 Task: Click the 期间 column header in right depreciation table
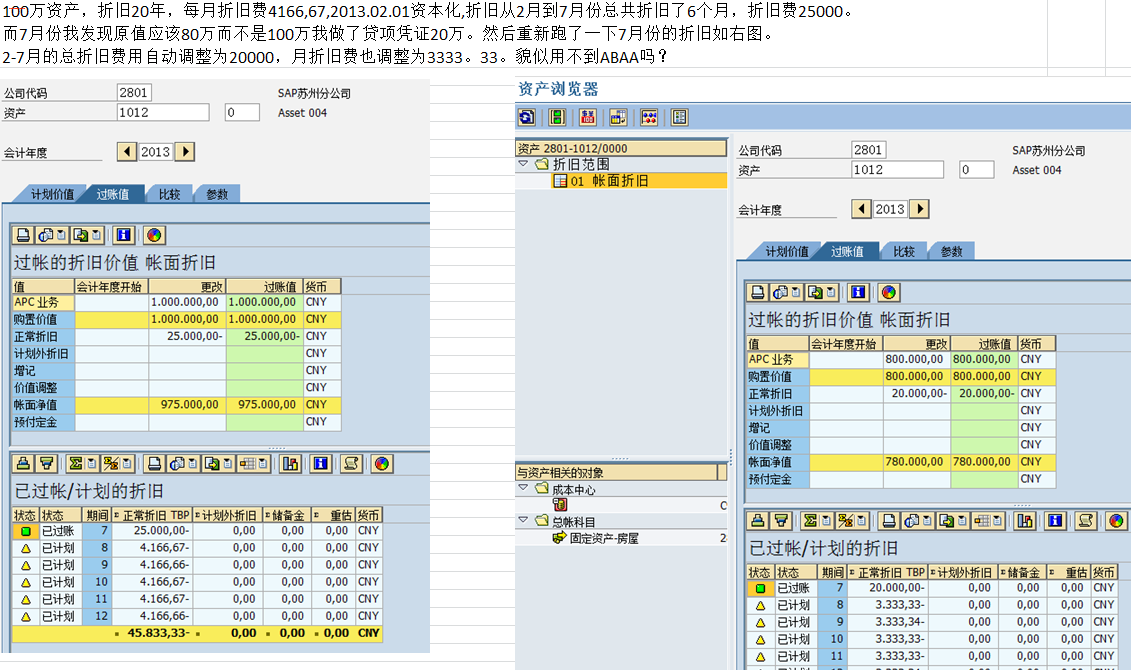tap(832, 572)
